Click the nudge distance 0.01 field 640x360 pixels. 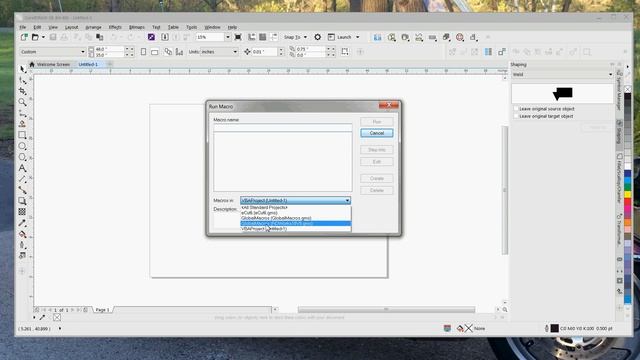(x=264, y=52)
